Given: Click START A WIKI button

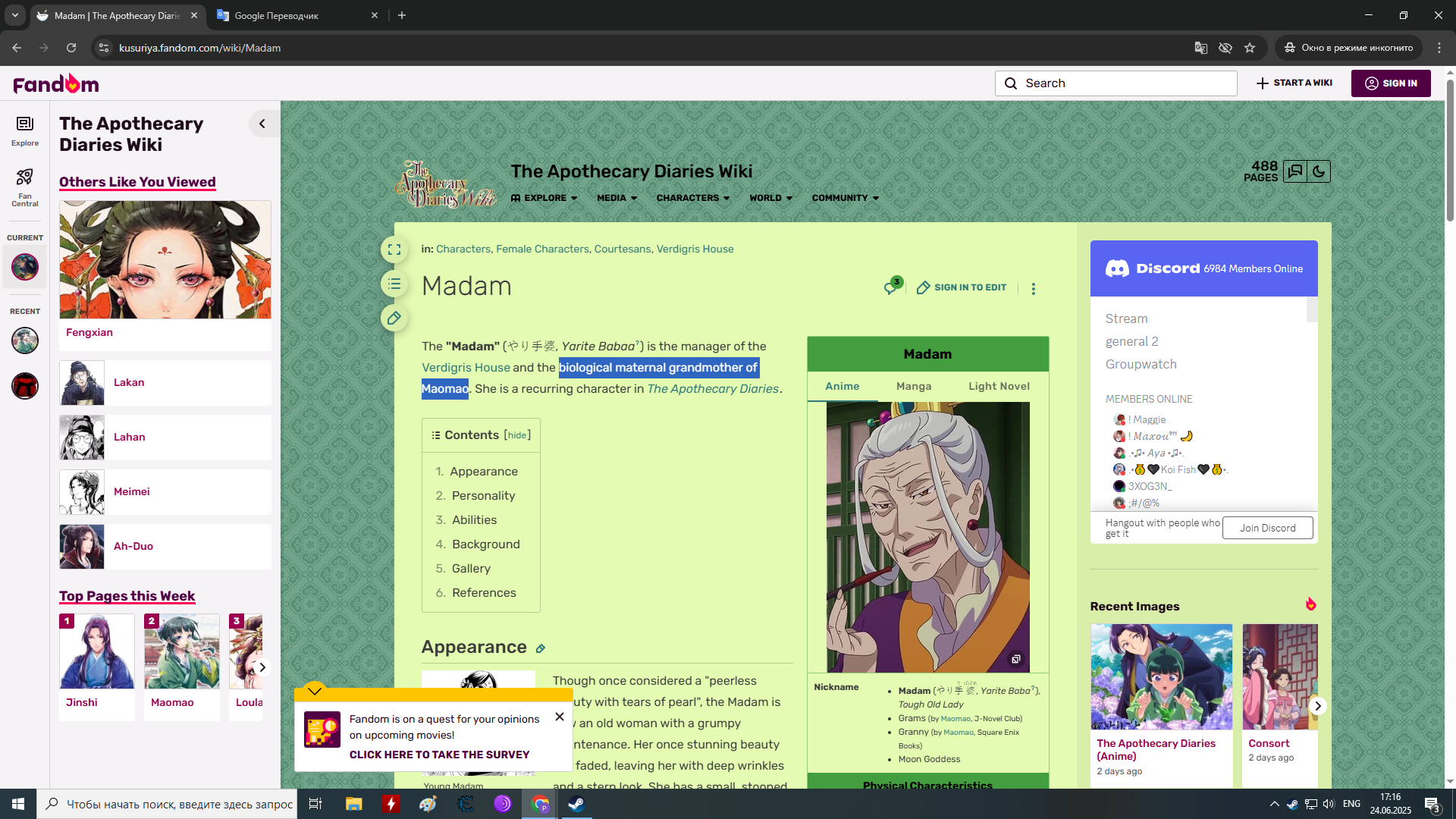Looking at the screenshot, I should (x=1294, y=83).
